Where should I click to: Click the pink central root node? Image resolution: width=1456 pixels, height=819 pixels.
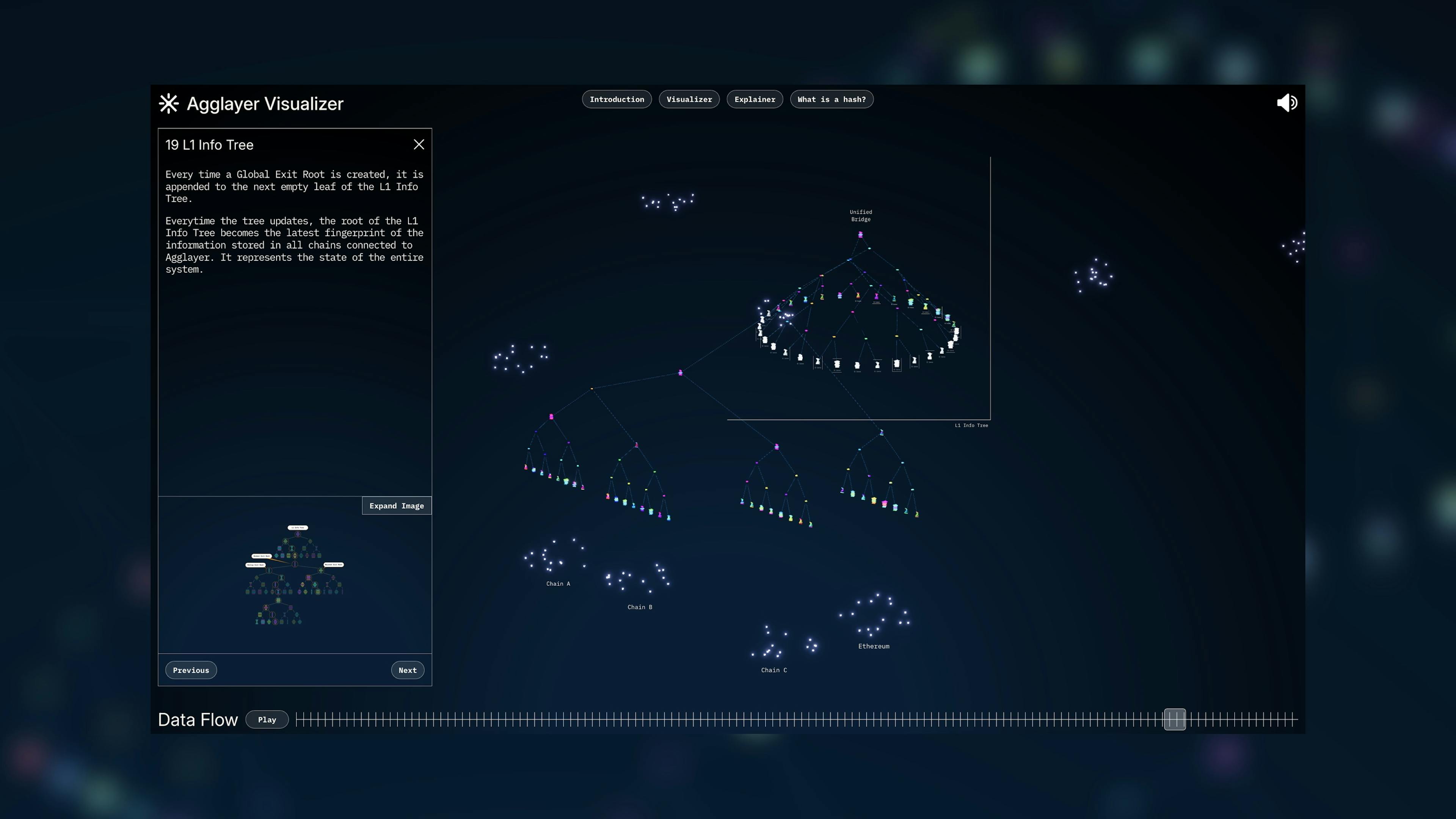pyautogui.click(x=680, y=372)
